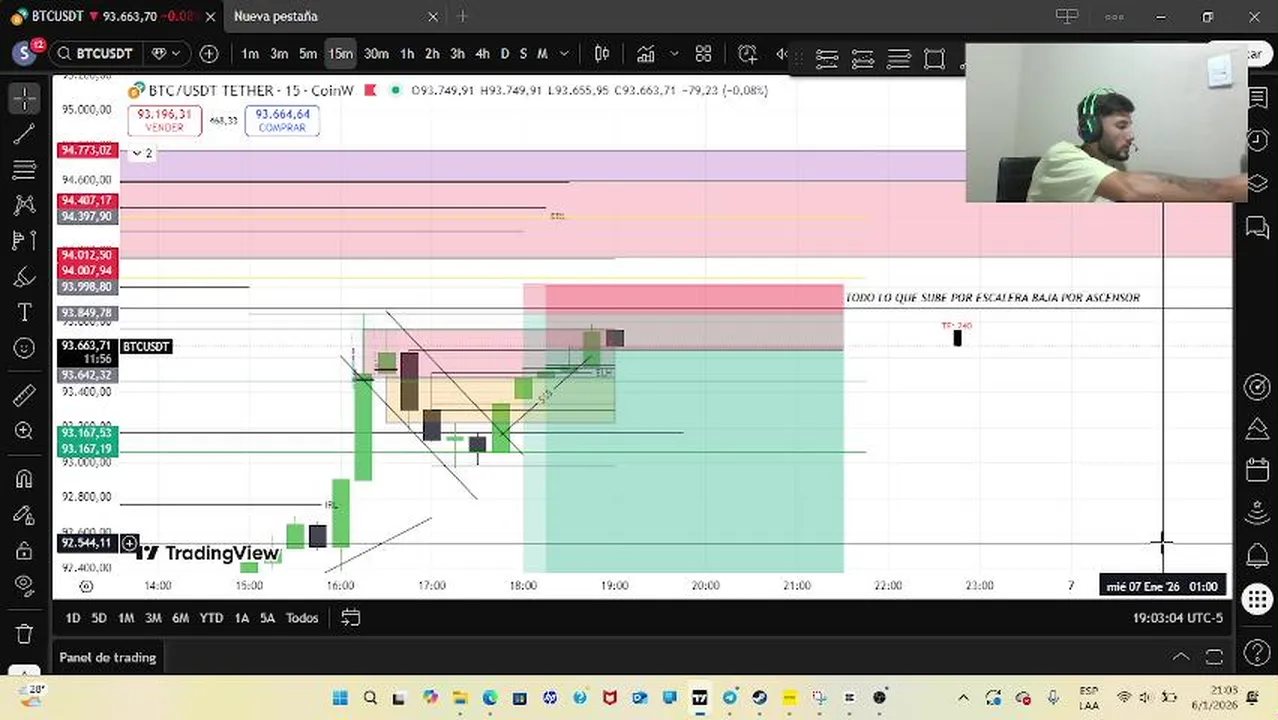
Task: Select the Todos date range
Action: tap(302, 618)
